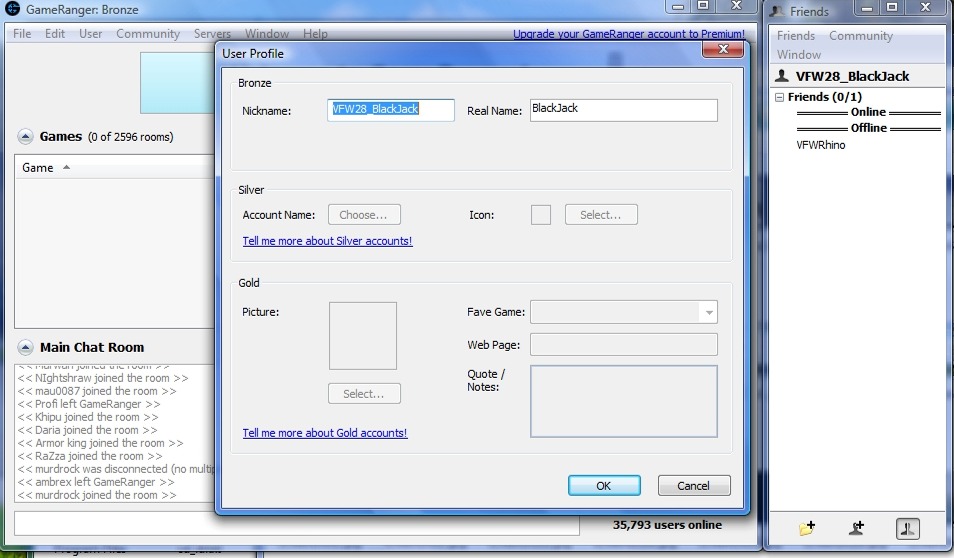
Task: Collapse the Games section
Action: (25, 137)
